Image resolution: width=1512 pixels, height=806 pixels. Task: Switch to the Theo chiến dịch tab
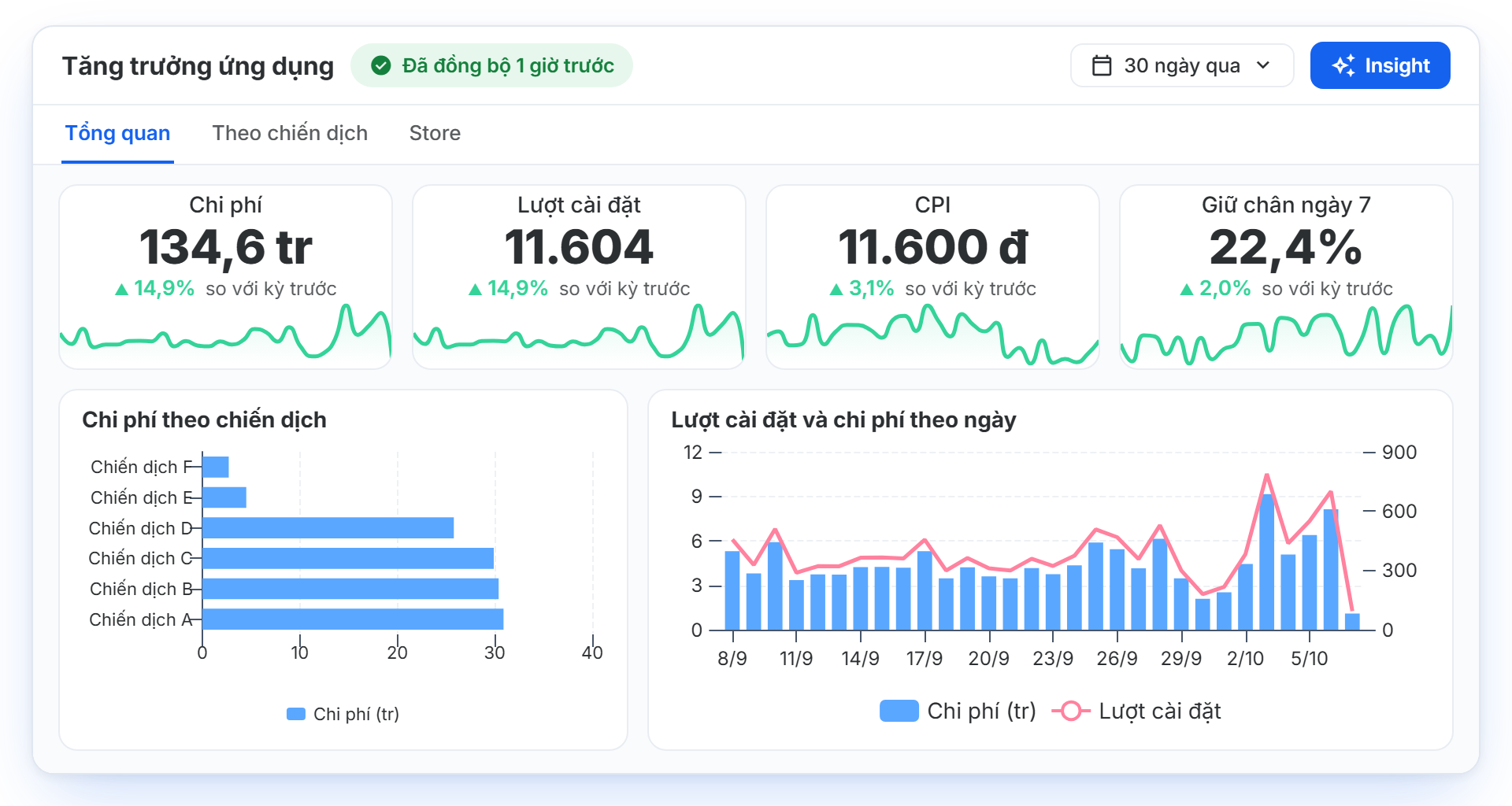pos(290,133)
